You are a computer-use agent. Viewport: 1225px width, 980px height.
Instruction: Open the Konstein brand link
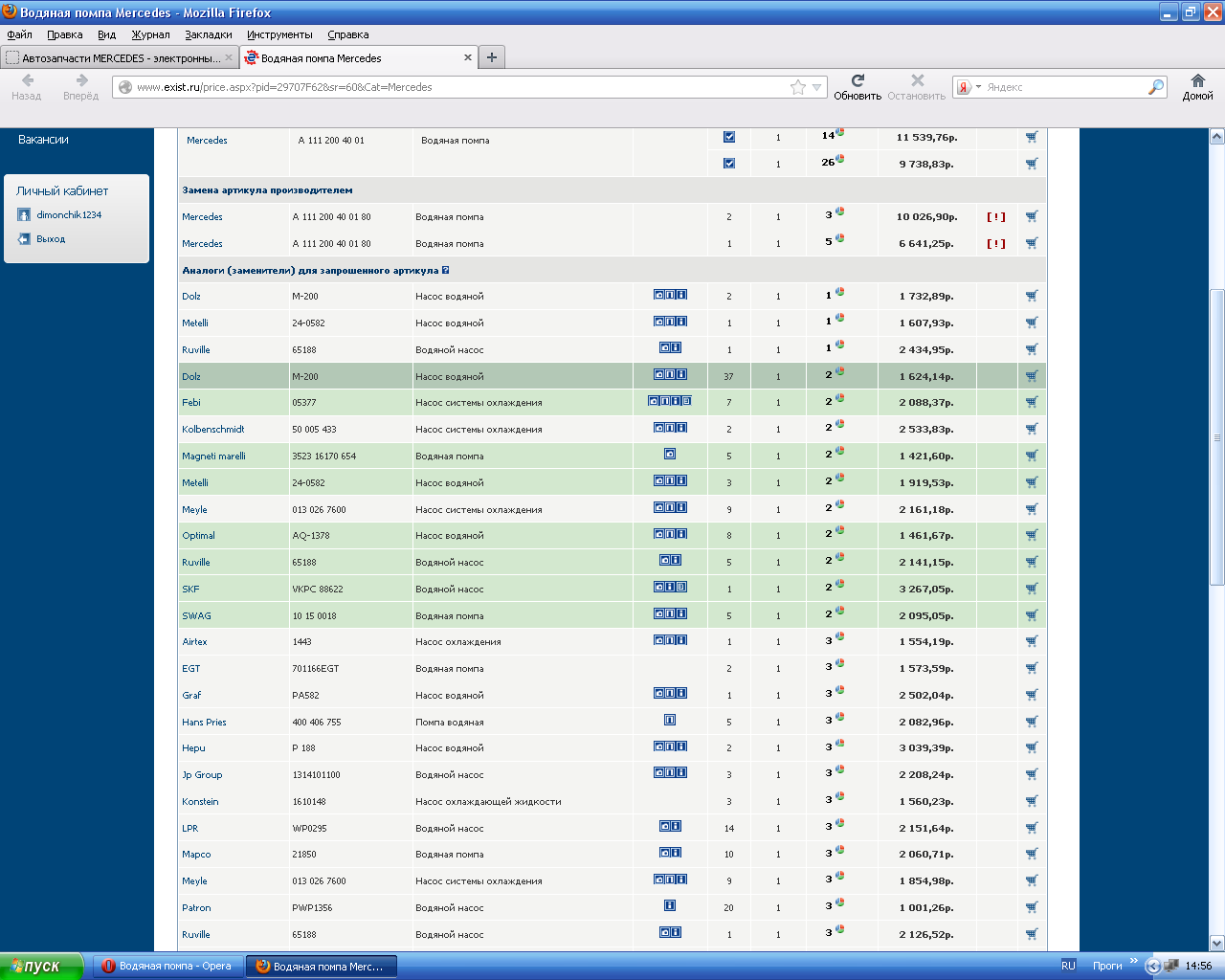(200, 801)
